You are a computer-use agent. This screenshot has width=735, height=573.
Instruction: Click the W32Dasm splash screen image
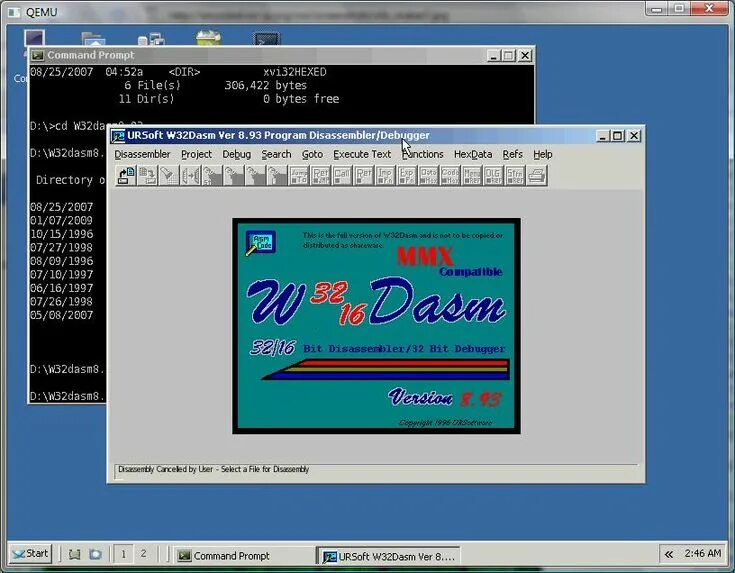[376, 326]
